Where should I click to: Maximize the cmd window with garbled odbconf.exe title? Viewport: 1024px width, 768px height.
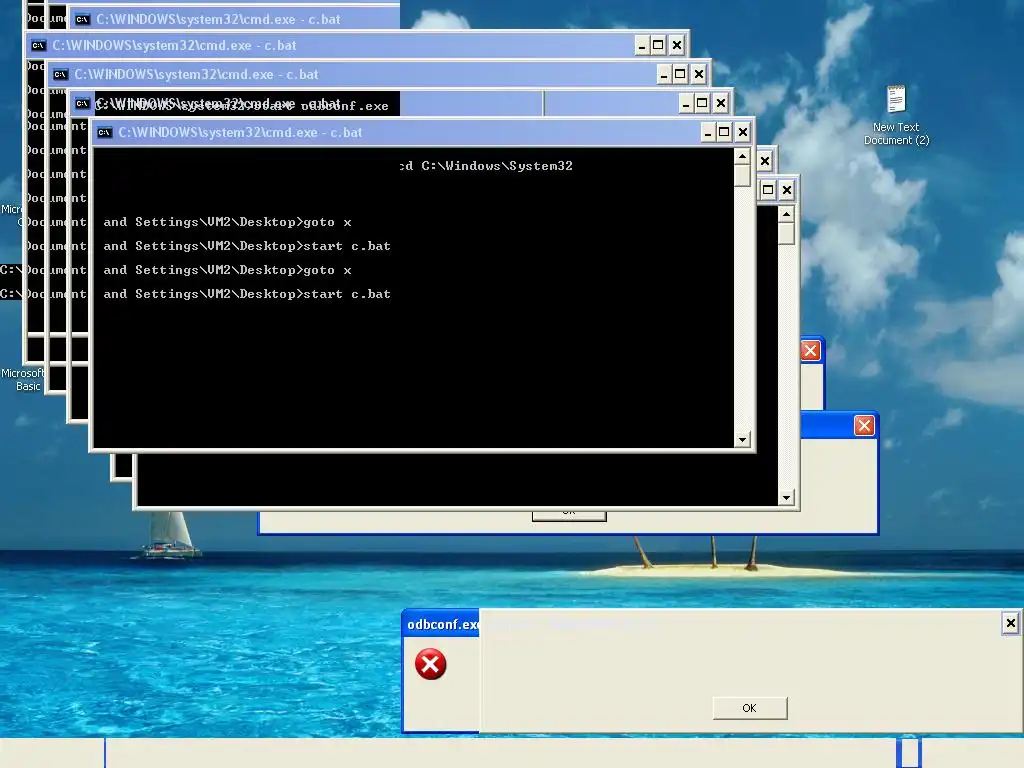click(x=702, y=103)
